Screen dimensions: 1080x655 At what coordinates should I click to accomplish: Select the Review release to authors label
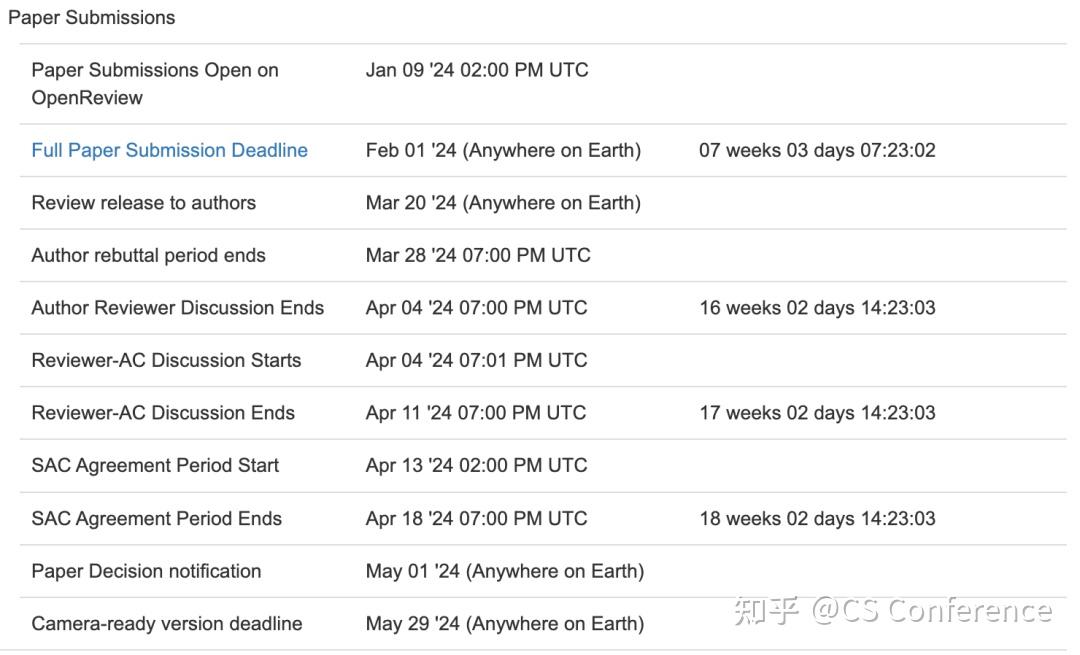[143, 203]
